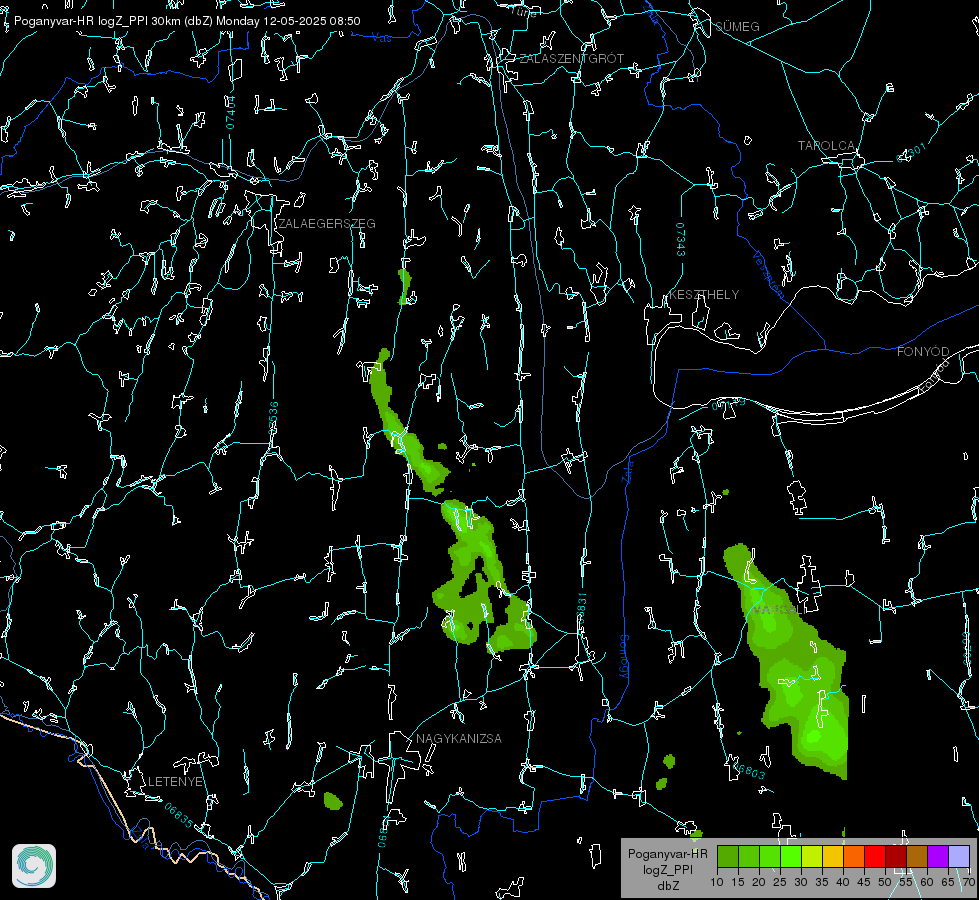Select the dark red 50-55 dBZ swatch
This screenshot has height=900, width=979.
(896, 856)
